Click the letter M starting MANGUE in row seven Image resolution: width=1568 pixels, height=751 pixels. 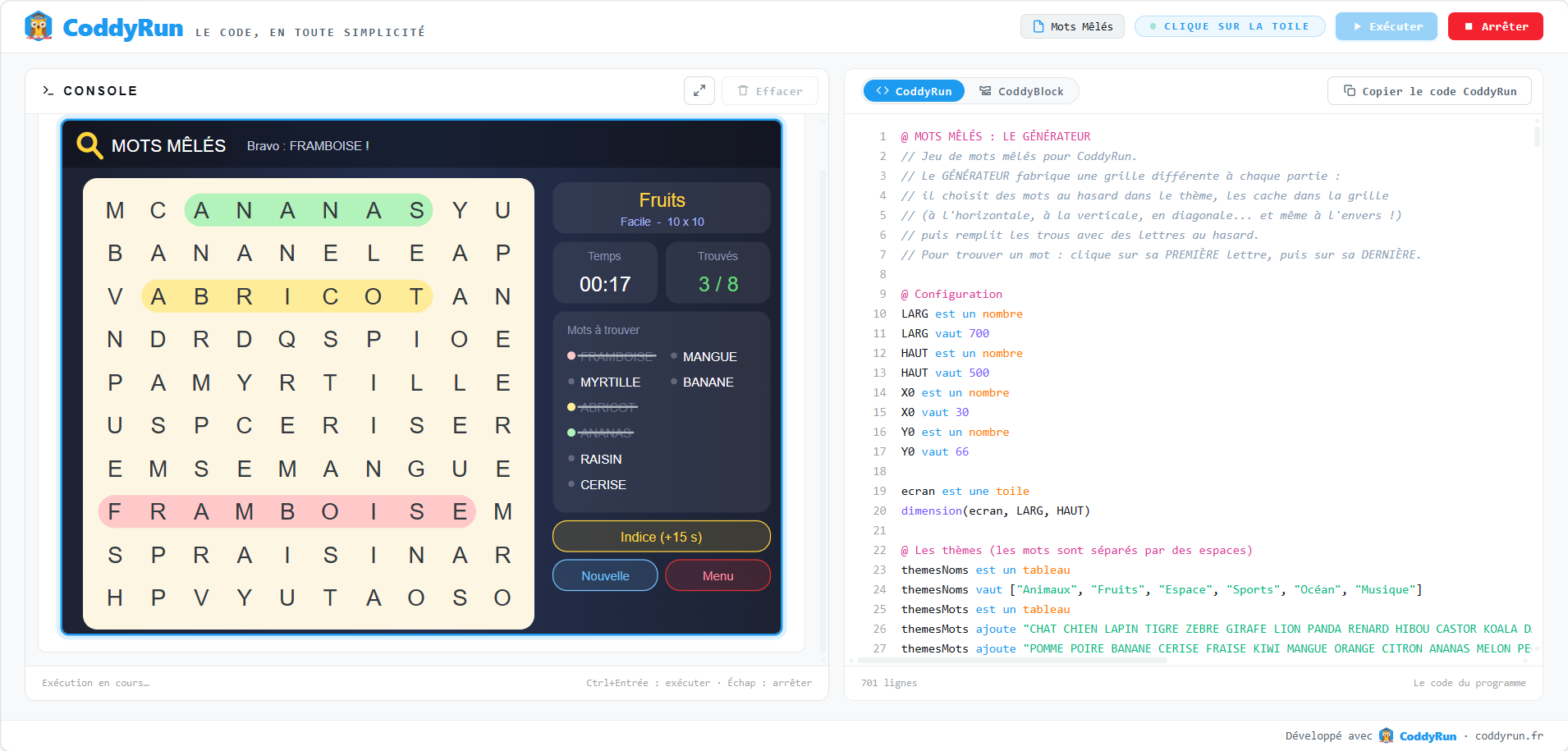[x=287, y=469]
